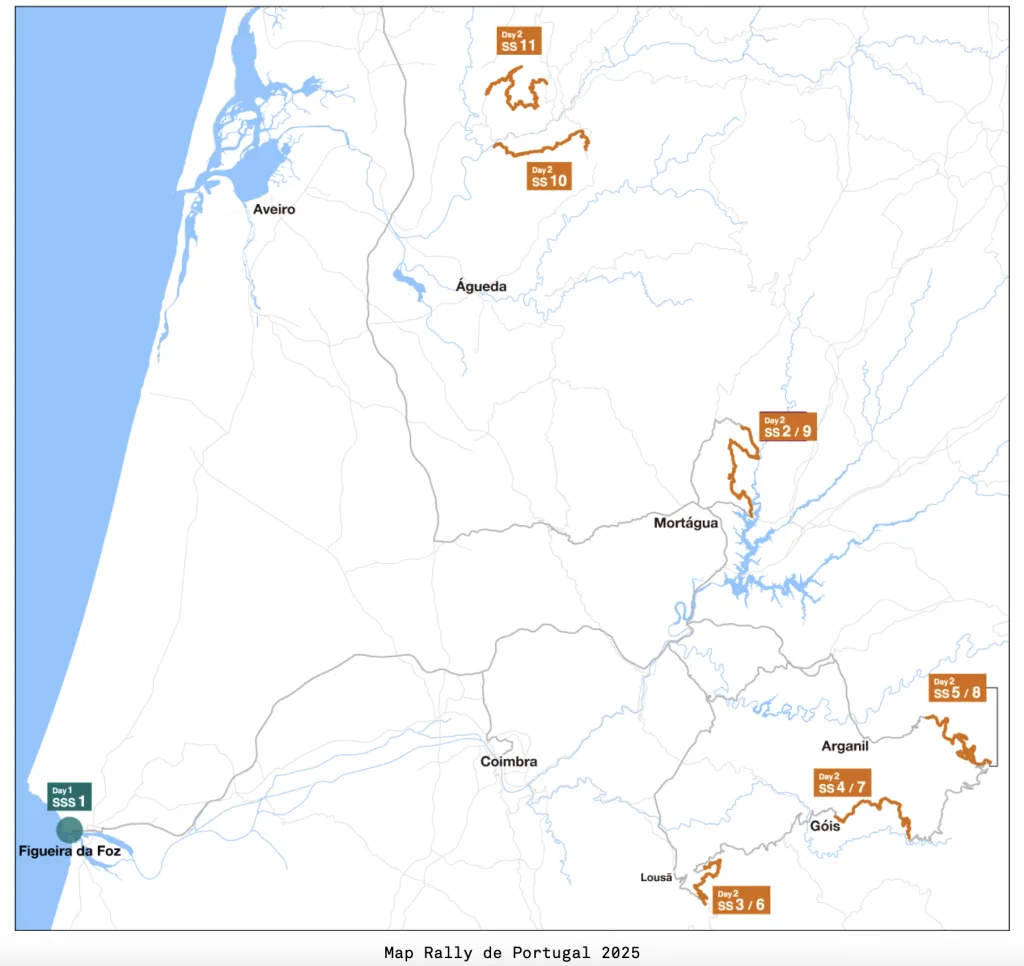Click the Map Rally de Portugal 2025 caption

tap(512, 952)
